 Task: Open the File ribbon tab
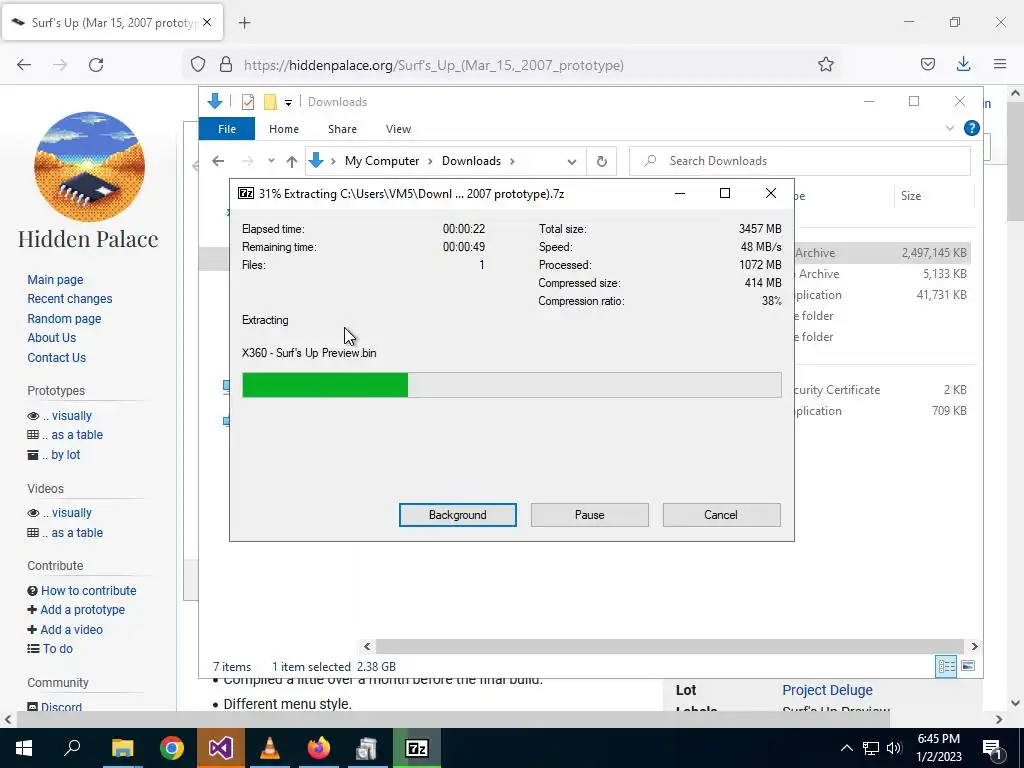point(227,129)
